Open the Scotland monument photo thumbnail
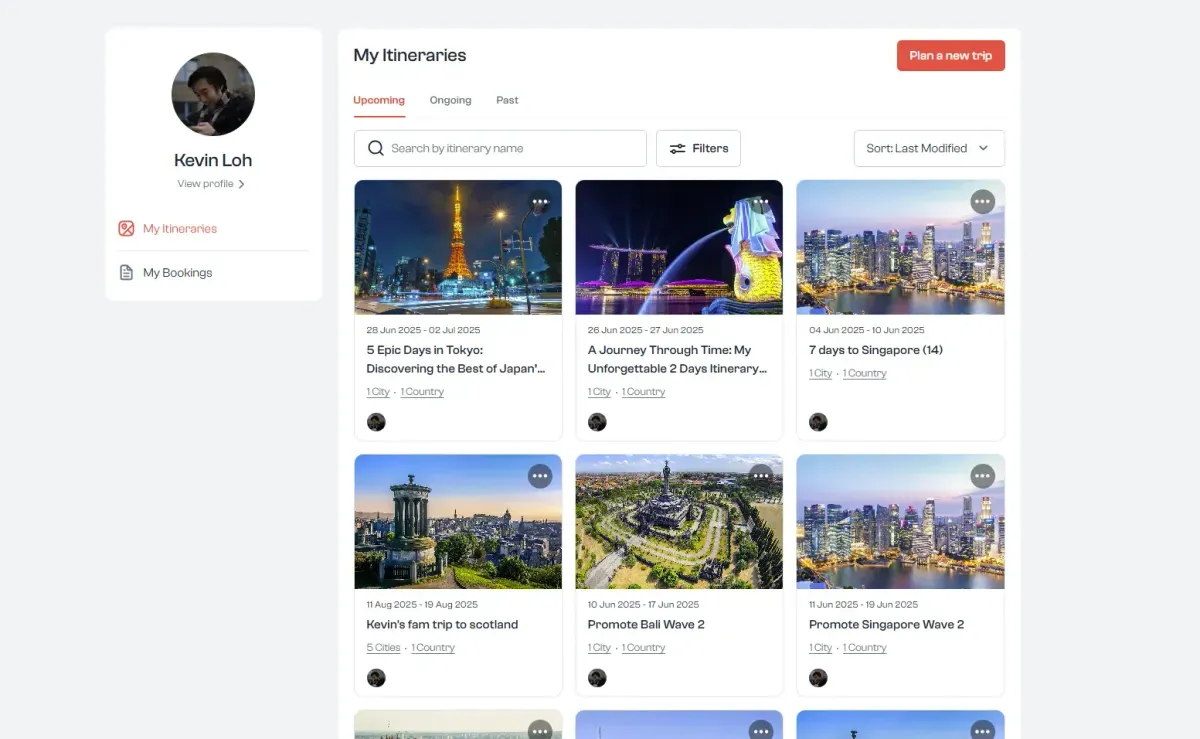1200x739 pixels. (x=458, y=521)
